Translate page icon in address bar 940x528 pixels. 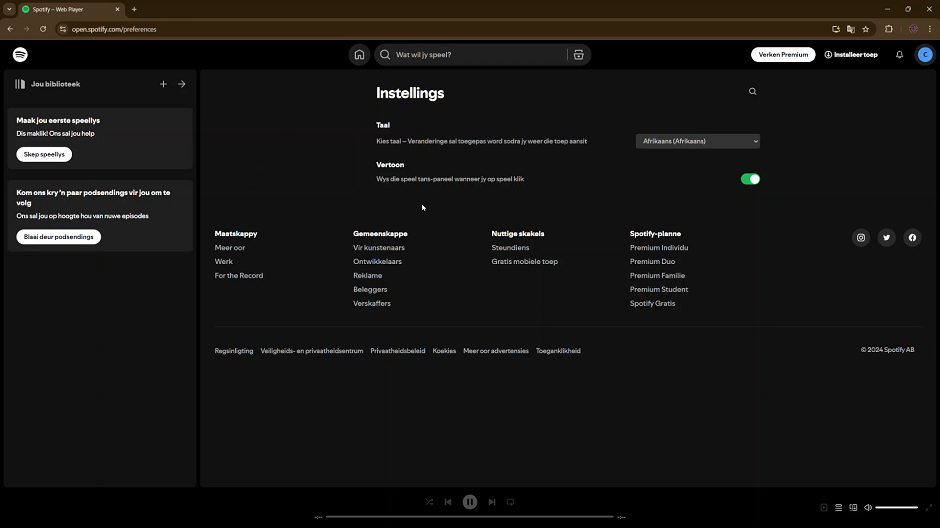(x=851, y=29)
